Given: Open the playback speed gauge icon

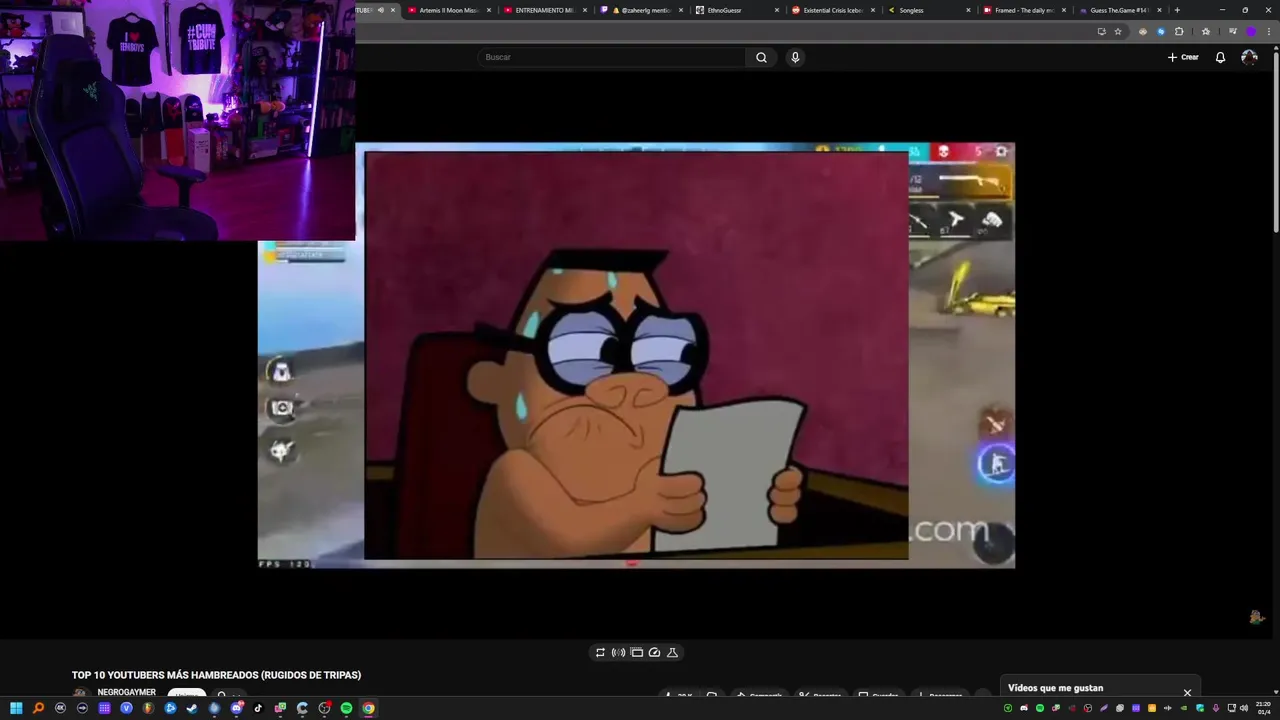Looking at the screenshot, I should tap(654, 652).
